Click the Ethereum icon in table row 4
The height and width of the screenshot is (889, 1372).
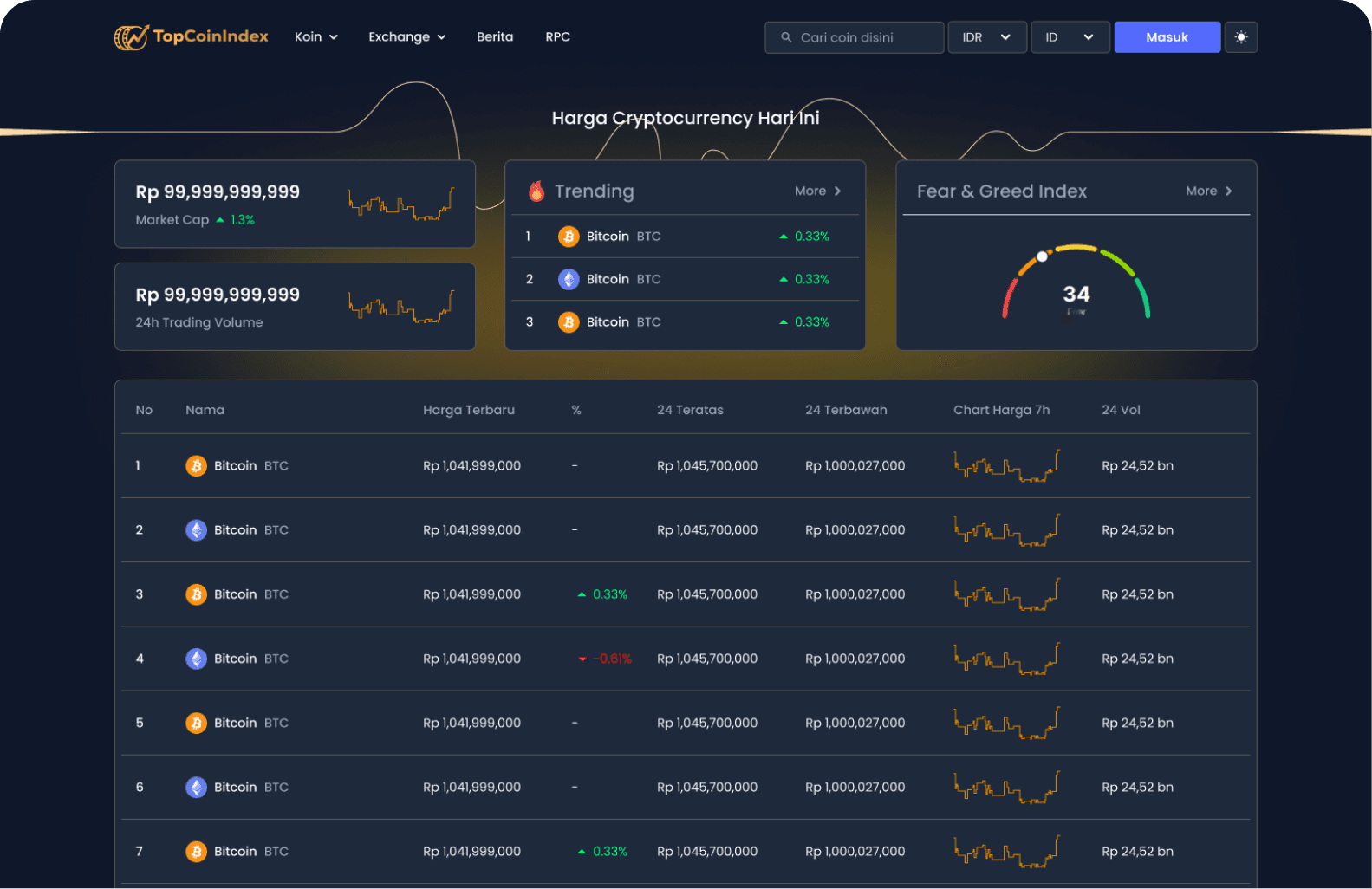(197, 659)
